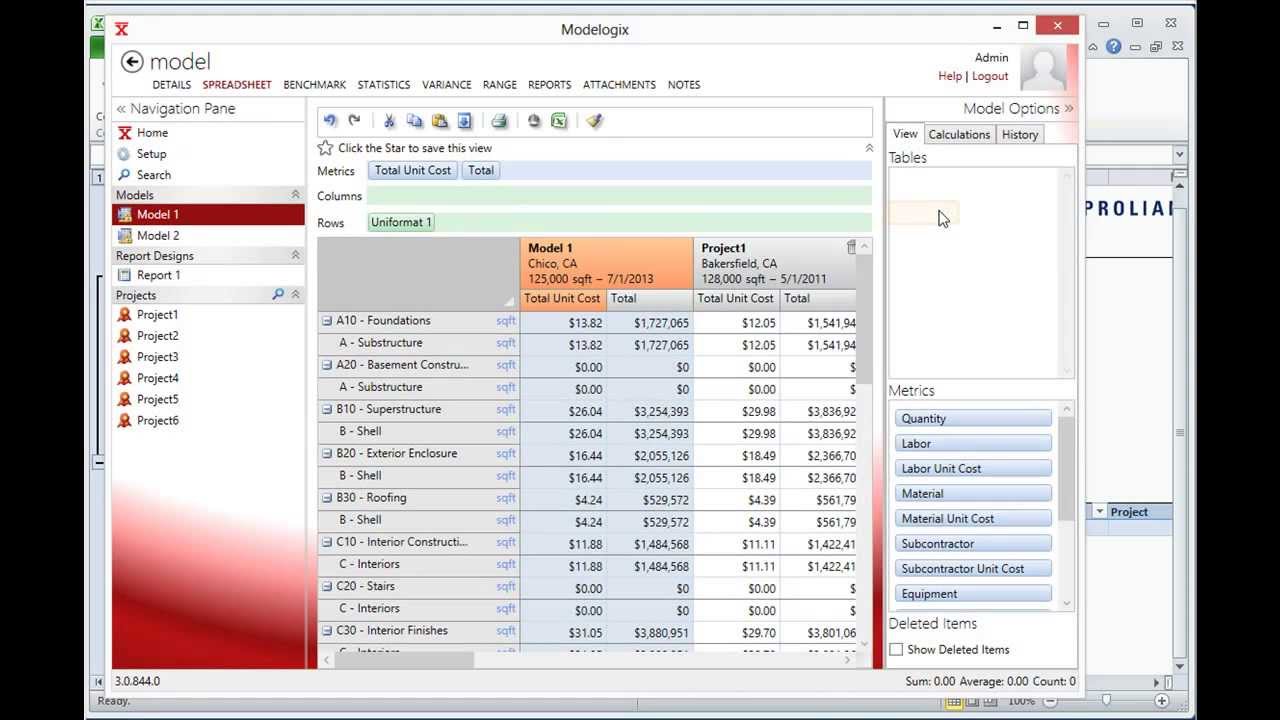Screen dimensions: 1280x720
Task: Collapse the C10 - Interior Construction row
Action: click(x=326, y=542)
